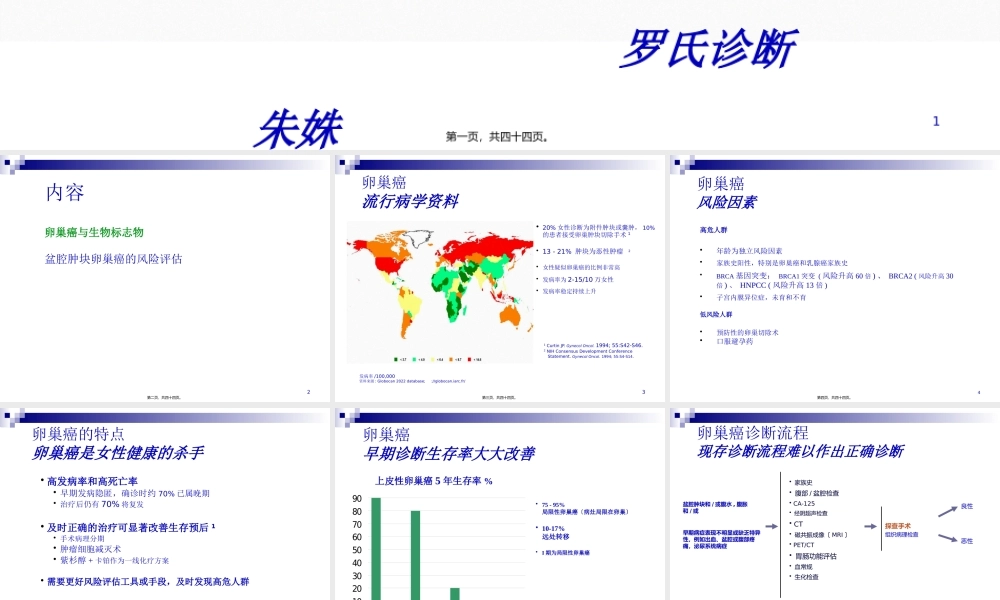
Task: Click the page number 1 at top right
Action: (934, 121)
